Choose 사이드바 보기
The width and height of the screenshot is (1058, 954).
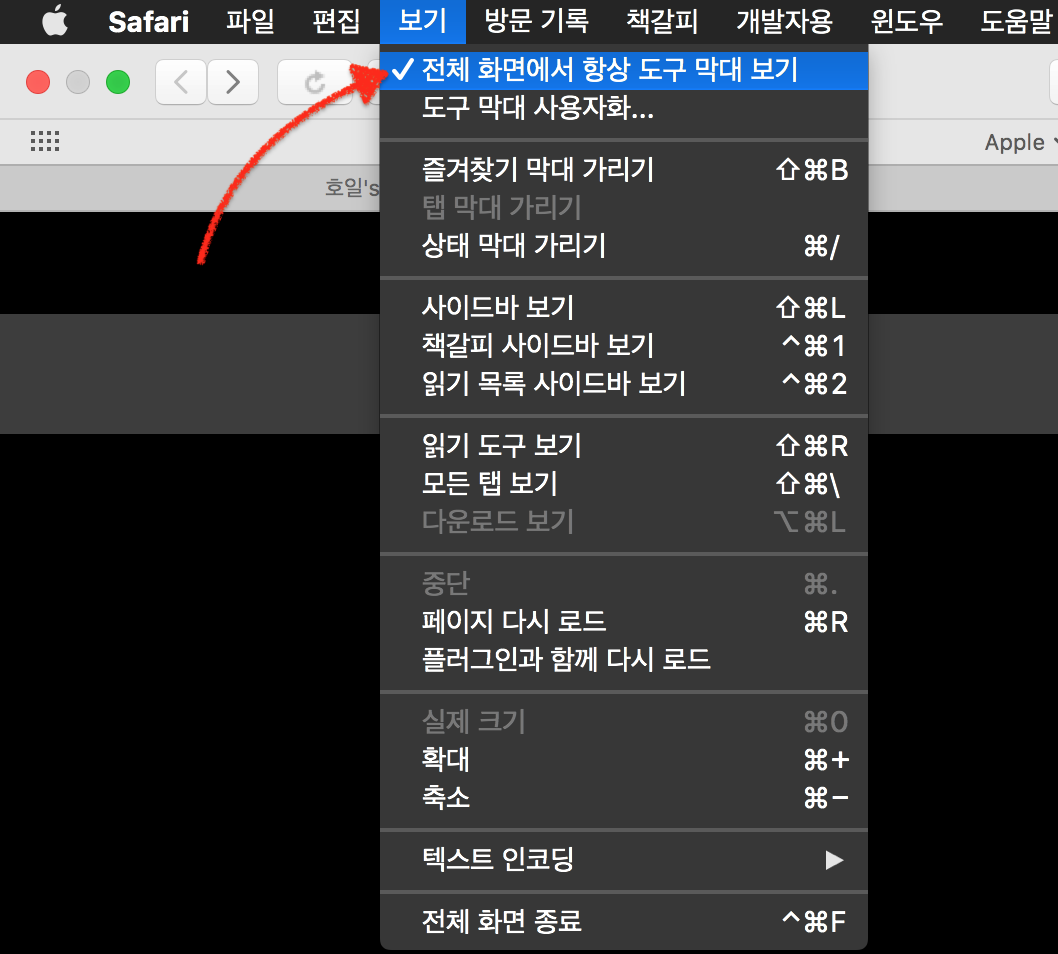point(624,308)
